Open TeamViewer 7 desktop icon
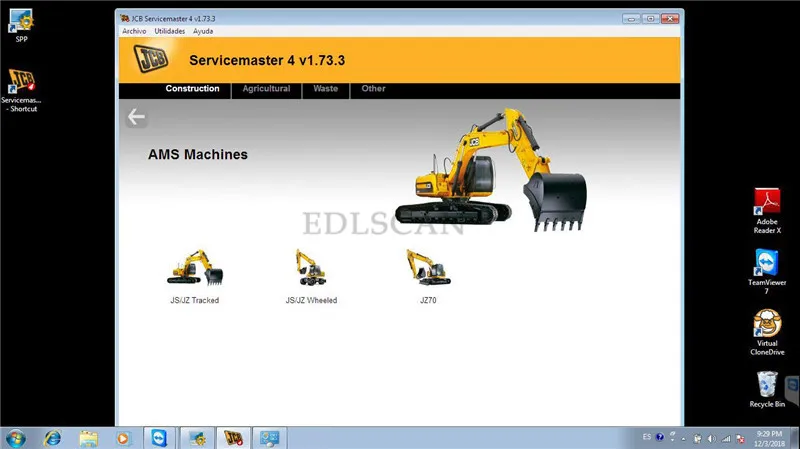The image size is (800, 449). click(x=767, y=272)
